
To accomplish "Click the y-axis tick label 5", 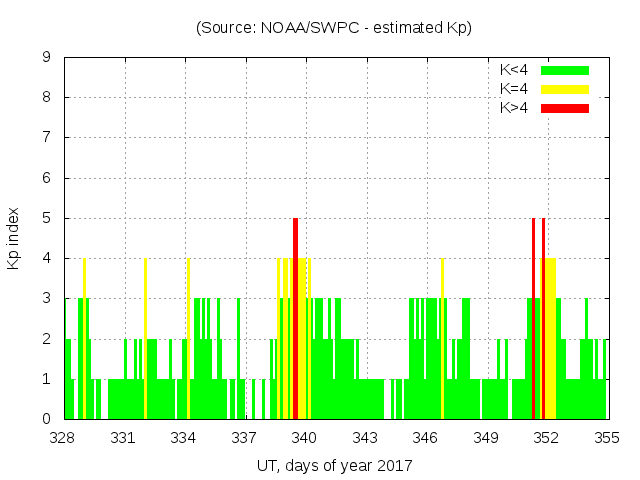I will [x=46, y=218].
